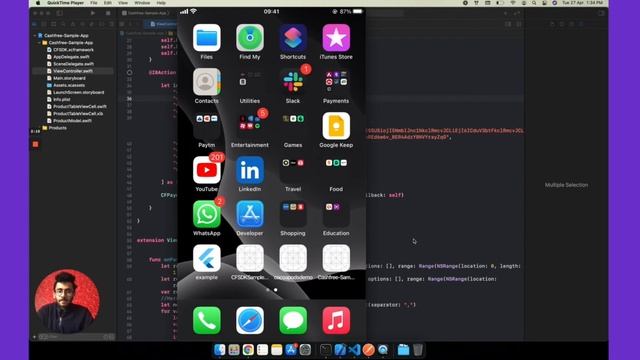Collapse the Cashfree-Sample-App root project
The width and height of the screenshot is (640, 360).
[x=35, y=36]
